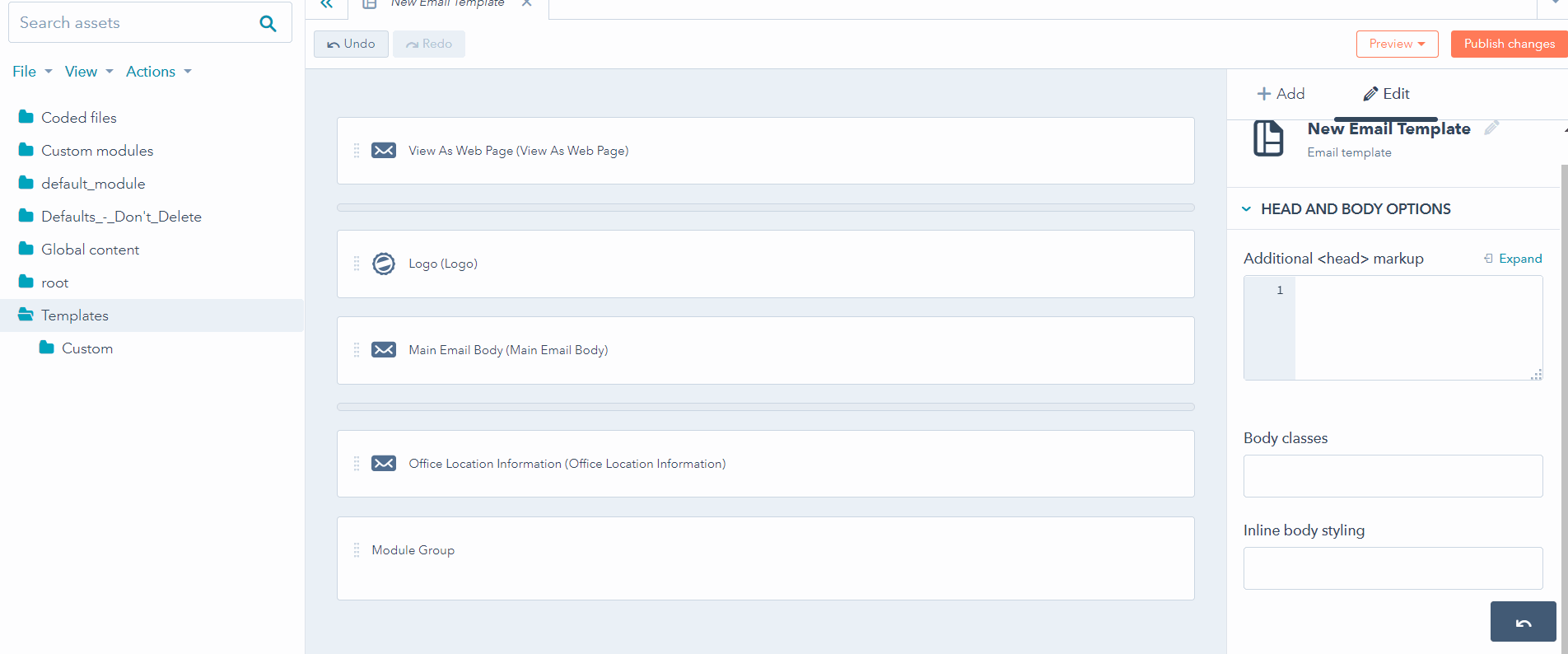This screenshot has height=654, width=1568.
Task: Click the Undo button
Action: [x=351, y=44]
